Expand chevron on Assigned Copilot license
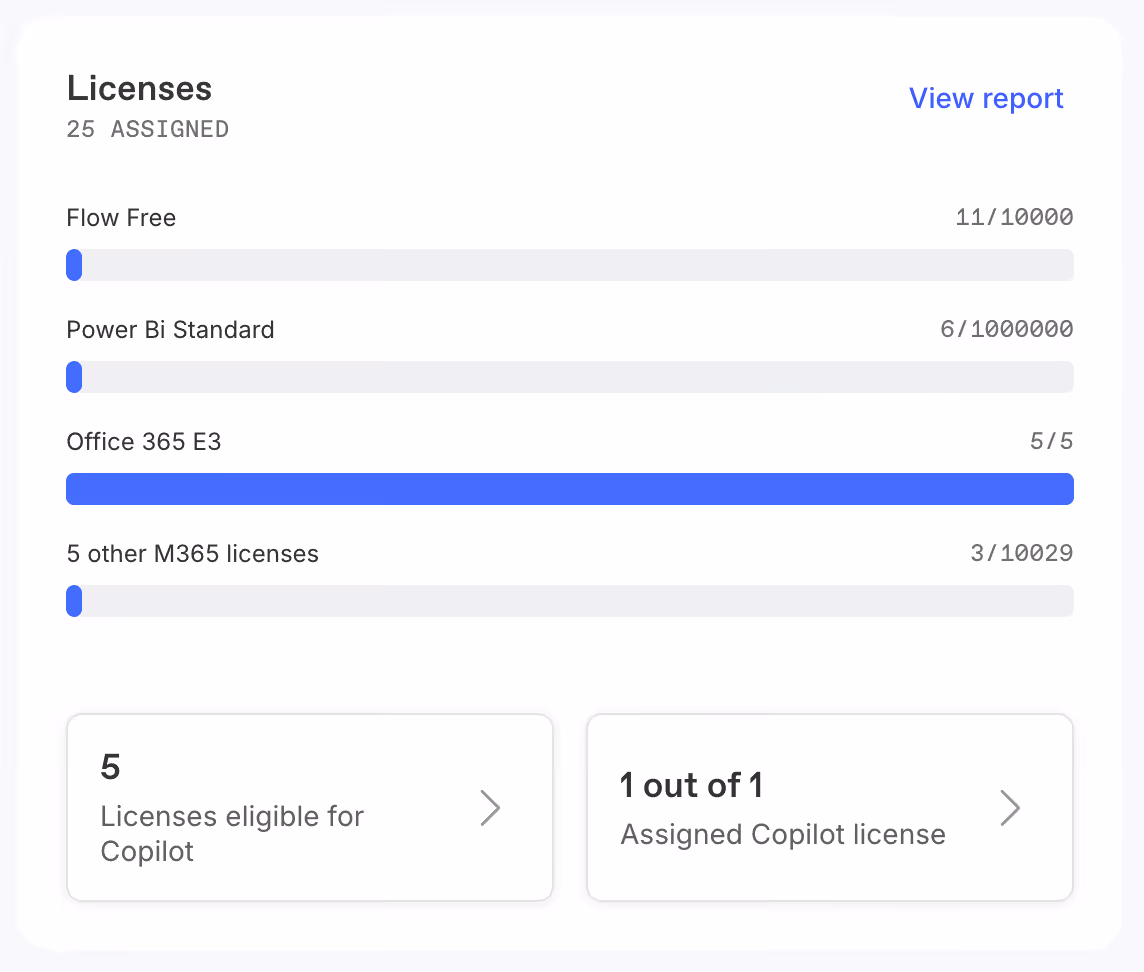This screenshot has width=1144, height=972. (1010, 808)
